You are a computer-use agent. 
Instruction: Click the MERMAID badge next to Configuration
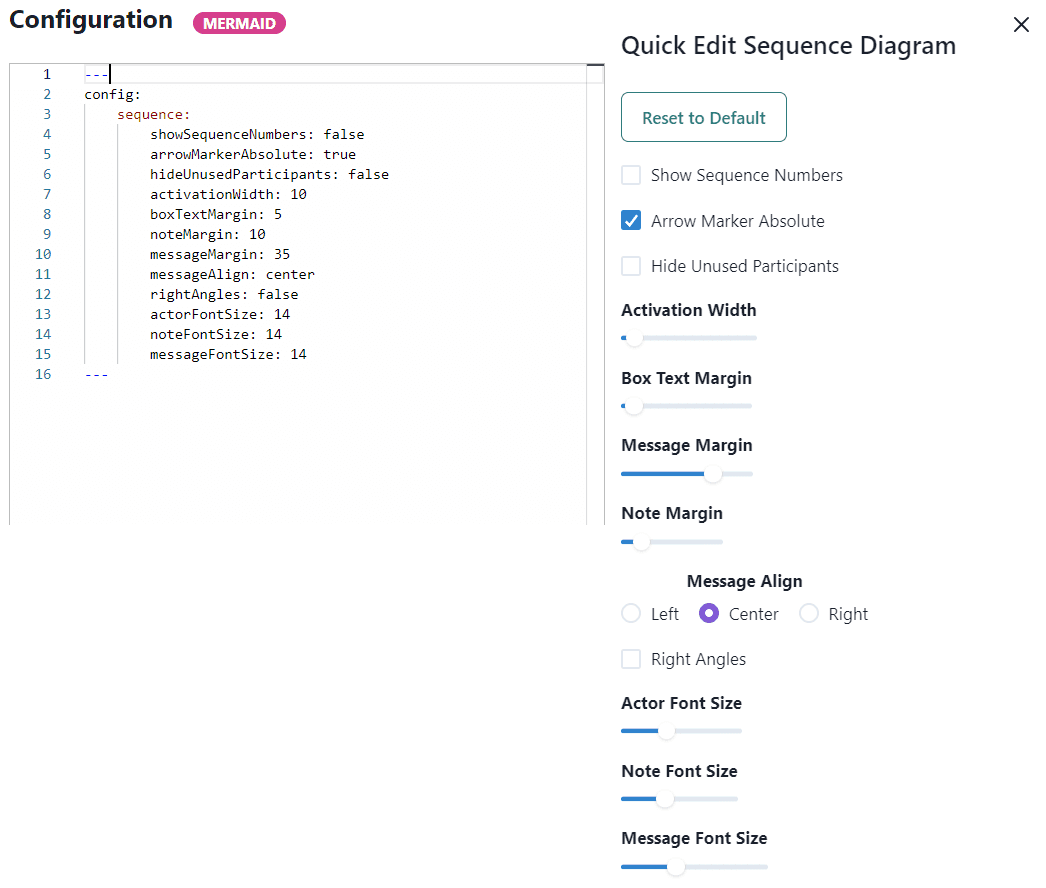click(239, 22)
